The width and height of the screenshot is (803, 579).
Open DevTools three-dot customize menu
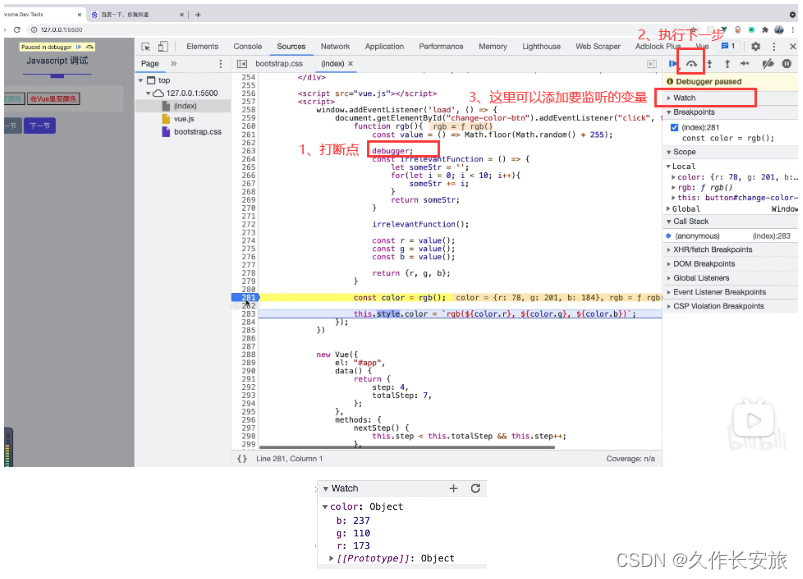(774, 46)
